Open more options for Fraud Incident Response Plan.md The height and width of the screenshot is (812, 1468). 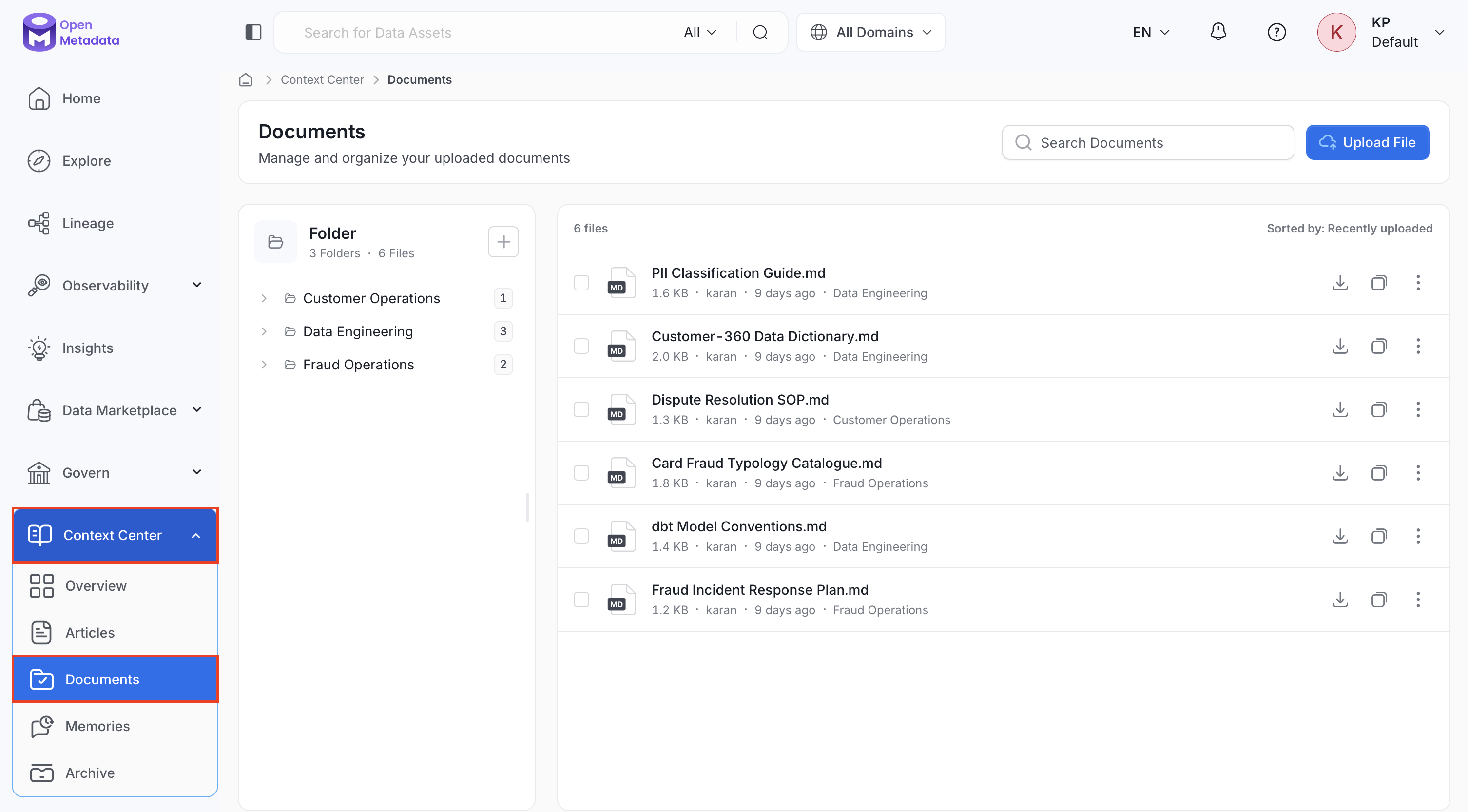point(1418,599)
